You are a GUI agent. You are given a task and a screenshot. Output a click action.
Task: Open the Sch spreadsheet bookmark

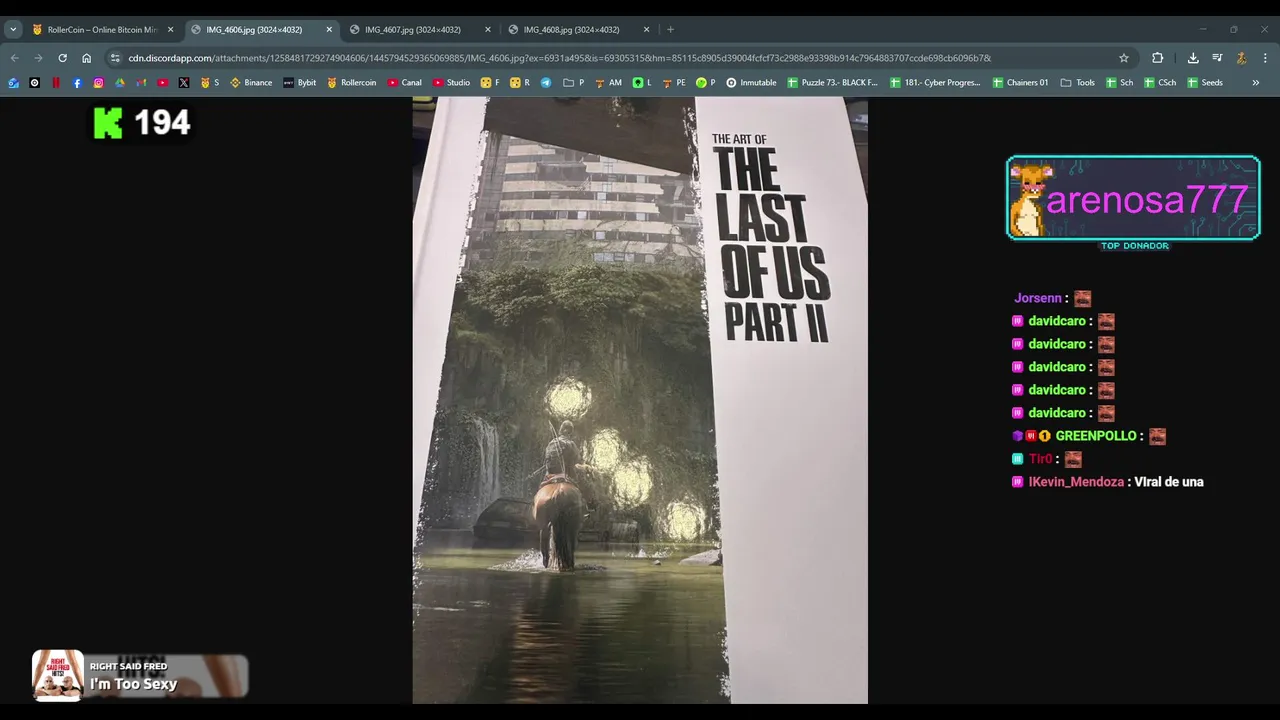[1119, 83]
